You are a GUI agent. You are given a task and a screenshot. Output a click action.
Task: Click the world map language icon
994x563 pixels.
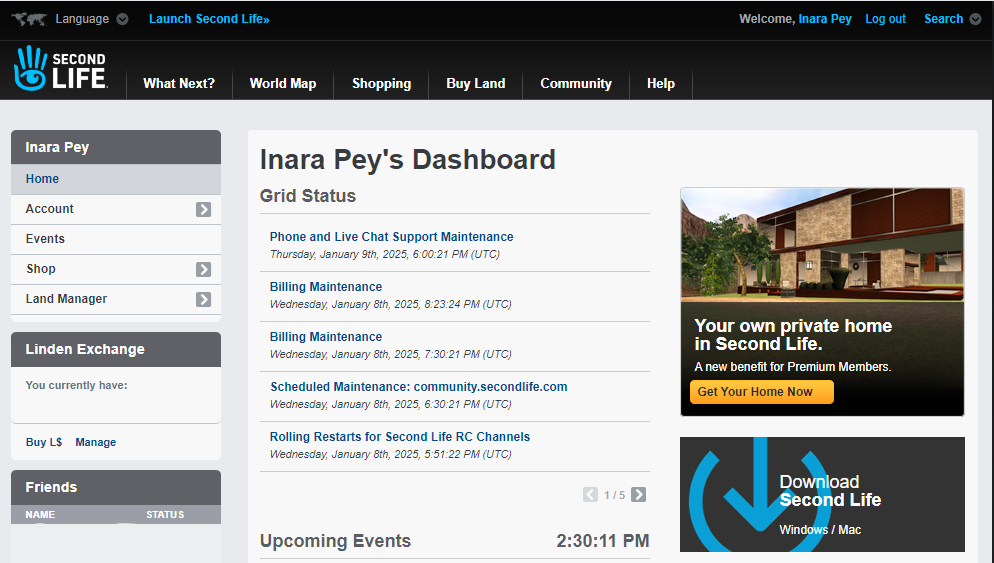pos(28,19)
